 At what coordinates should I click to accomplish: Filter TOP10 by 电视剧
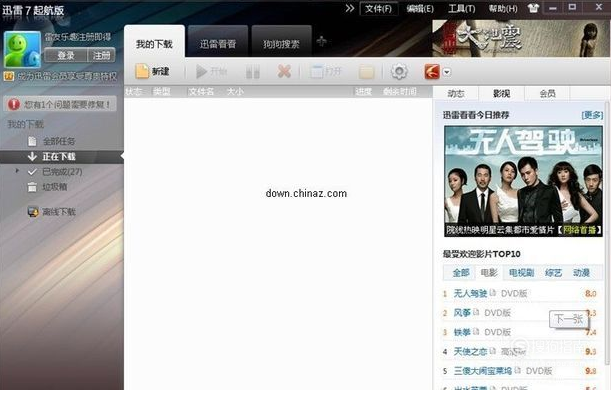[521, 273]
